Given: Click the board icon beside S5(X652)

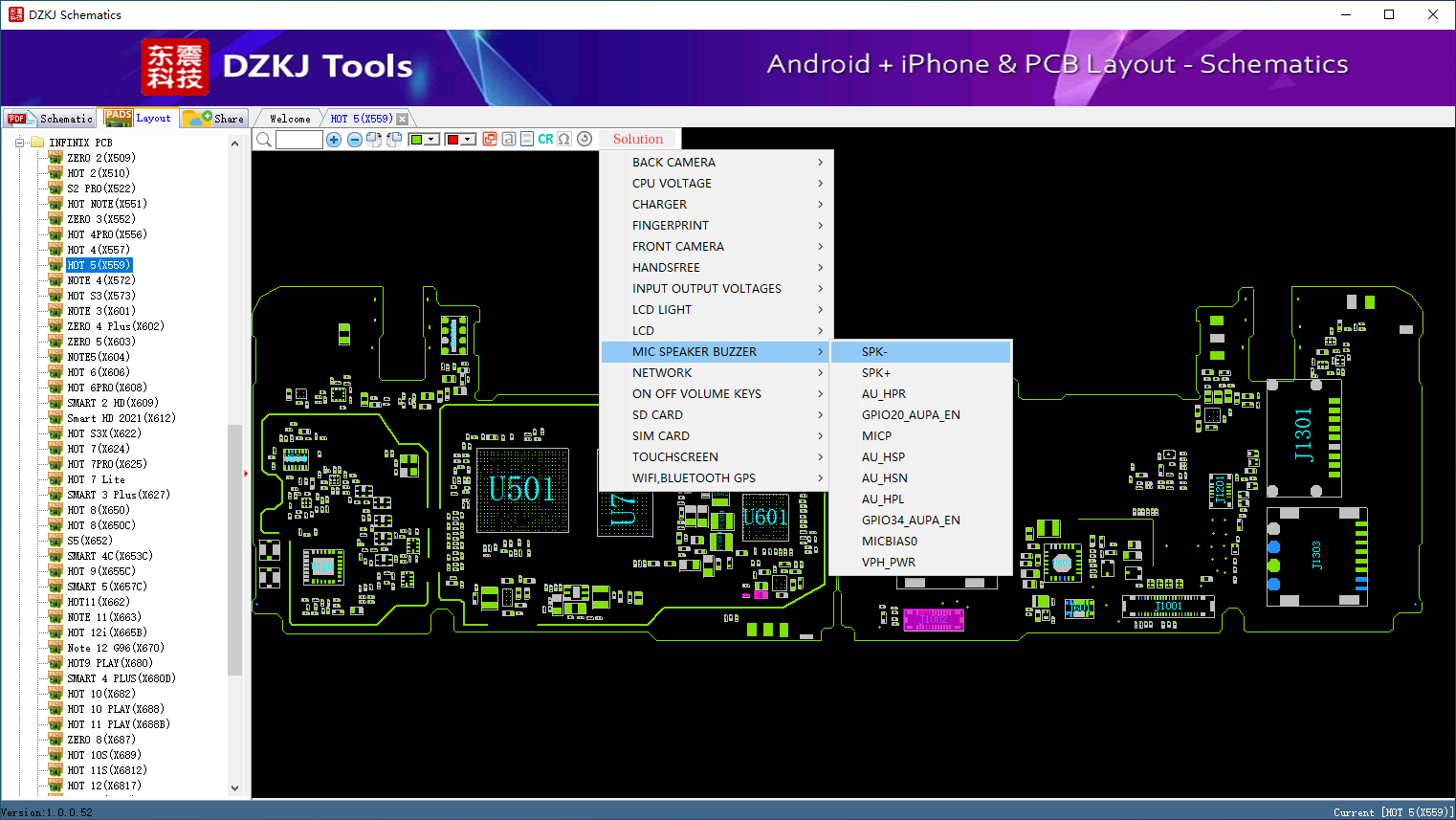Looking at the screenshot, I should pos(55,541).
